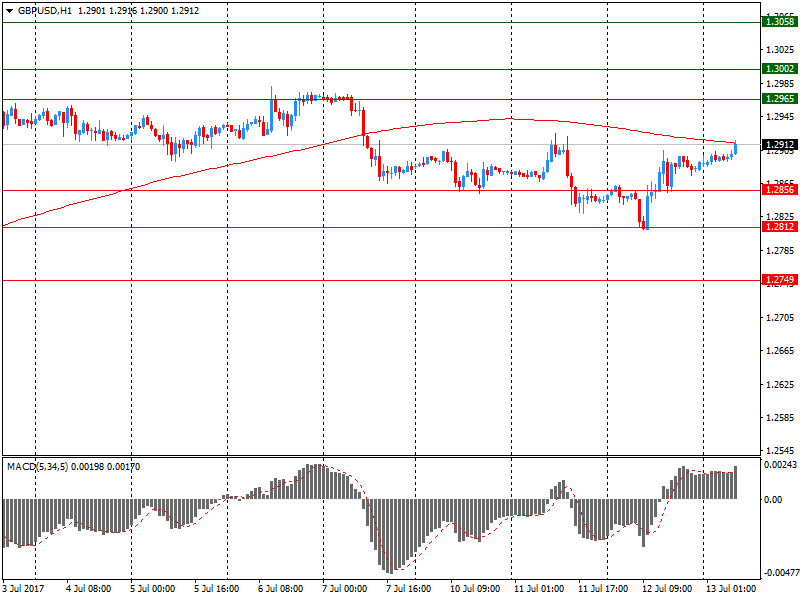The image size is (800, 600).
Task: Select the 1.2545 price scale value
Action: 780,451
